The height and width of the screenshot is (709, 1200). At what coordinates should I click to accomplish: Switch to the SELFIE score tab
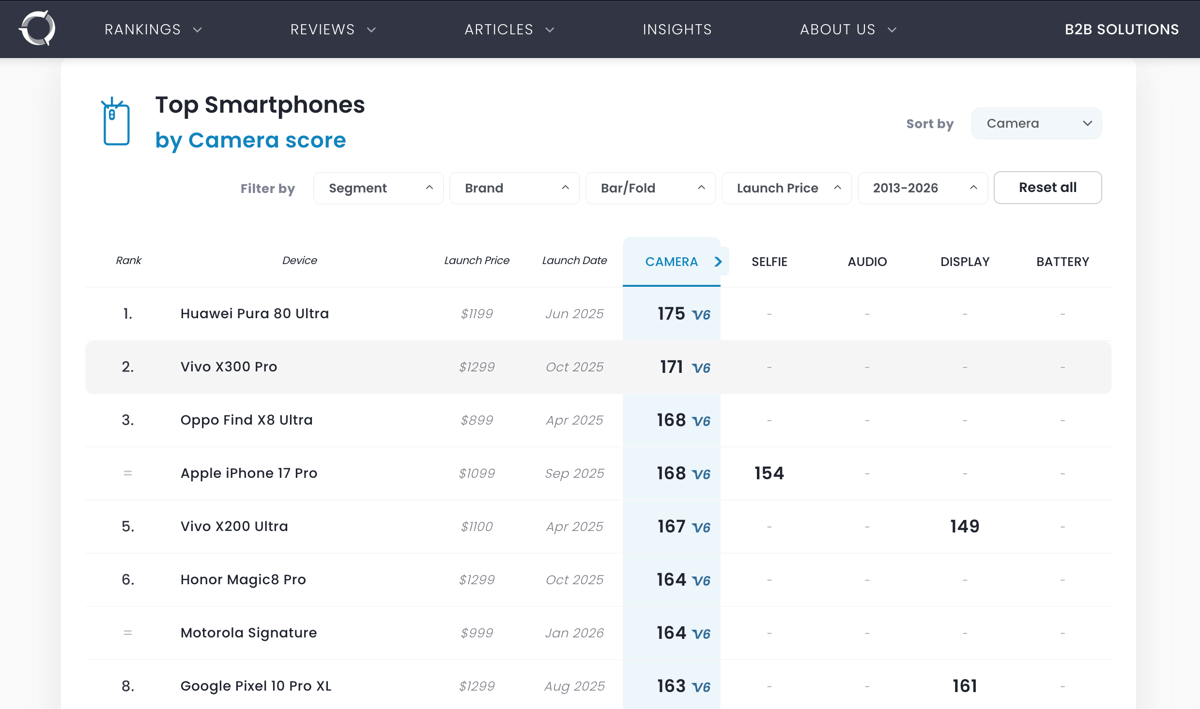(769, 262)
